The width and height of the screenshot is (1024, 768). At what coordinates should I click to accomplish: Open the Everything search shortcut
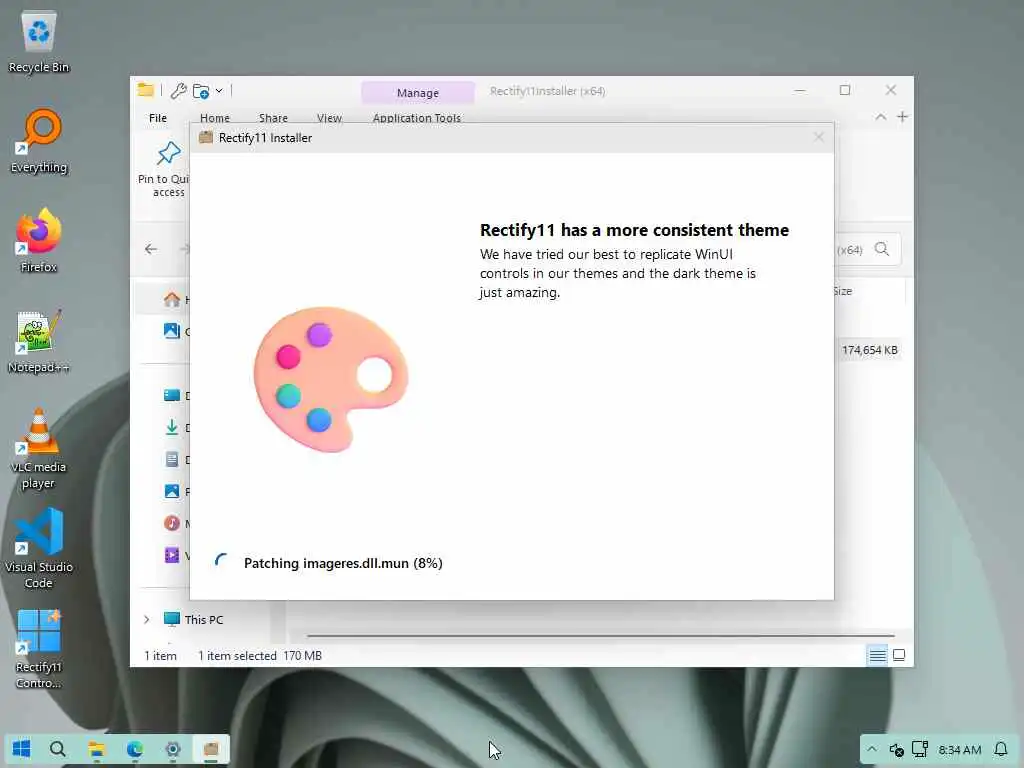click(x=39, y=140)
